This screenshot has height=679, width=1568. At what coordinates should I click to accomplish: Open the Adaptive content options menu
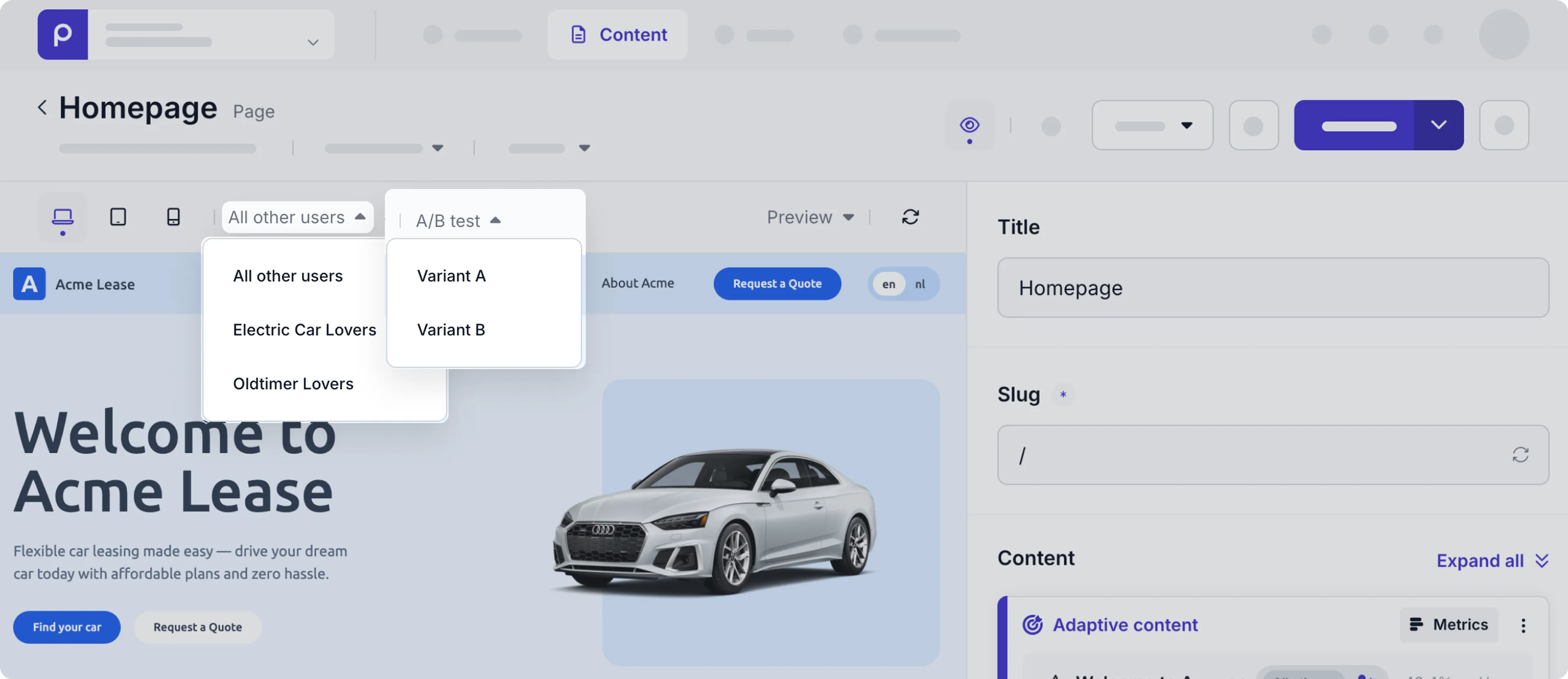(1523, 625)
